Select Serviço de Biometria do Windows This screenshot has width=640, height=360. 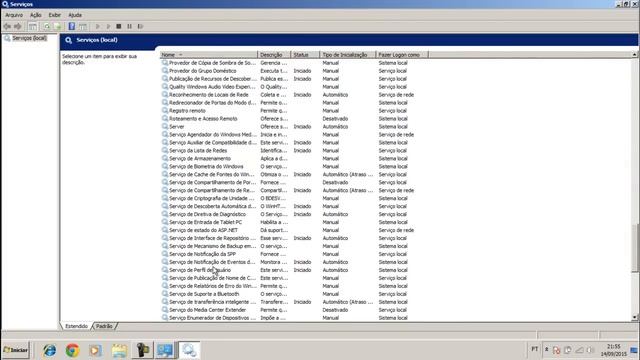[206, 167]
